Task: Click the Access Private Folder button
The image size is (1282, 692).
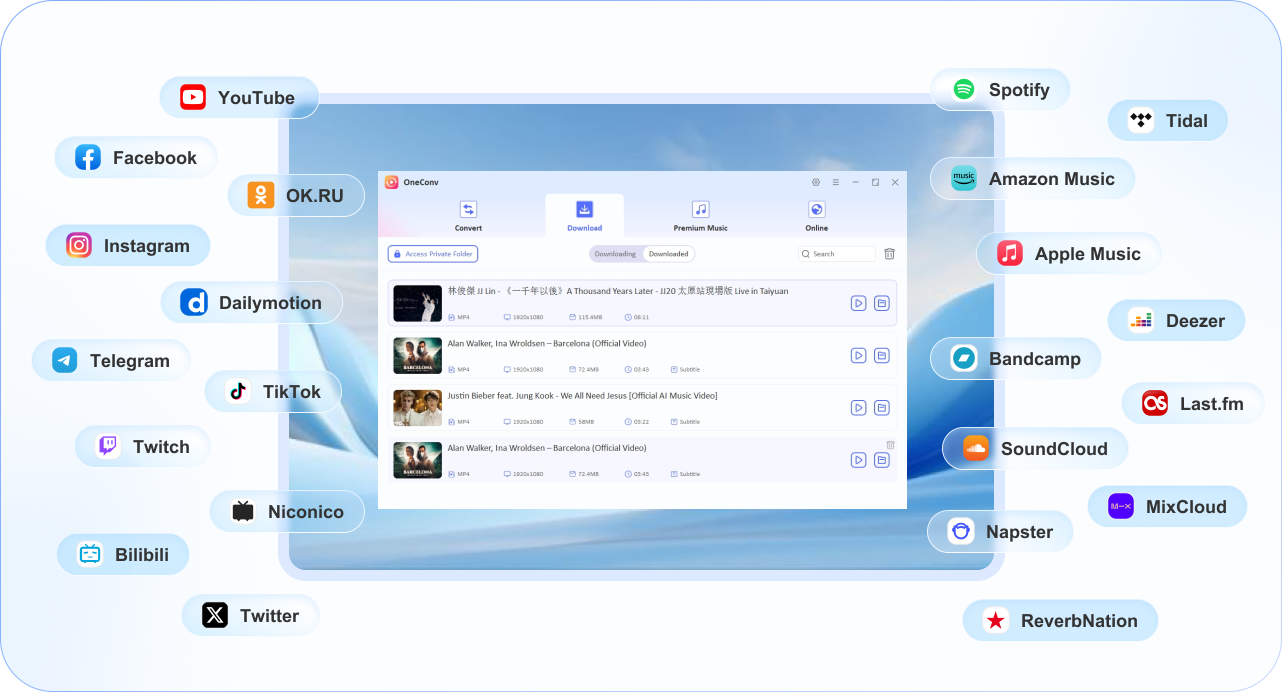Action: [433, 254]
